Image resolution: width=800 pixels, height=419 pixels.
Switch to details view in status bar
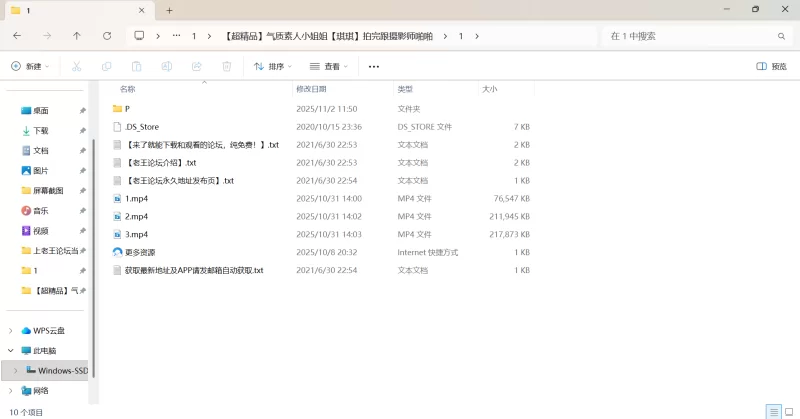773,411
